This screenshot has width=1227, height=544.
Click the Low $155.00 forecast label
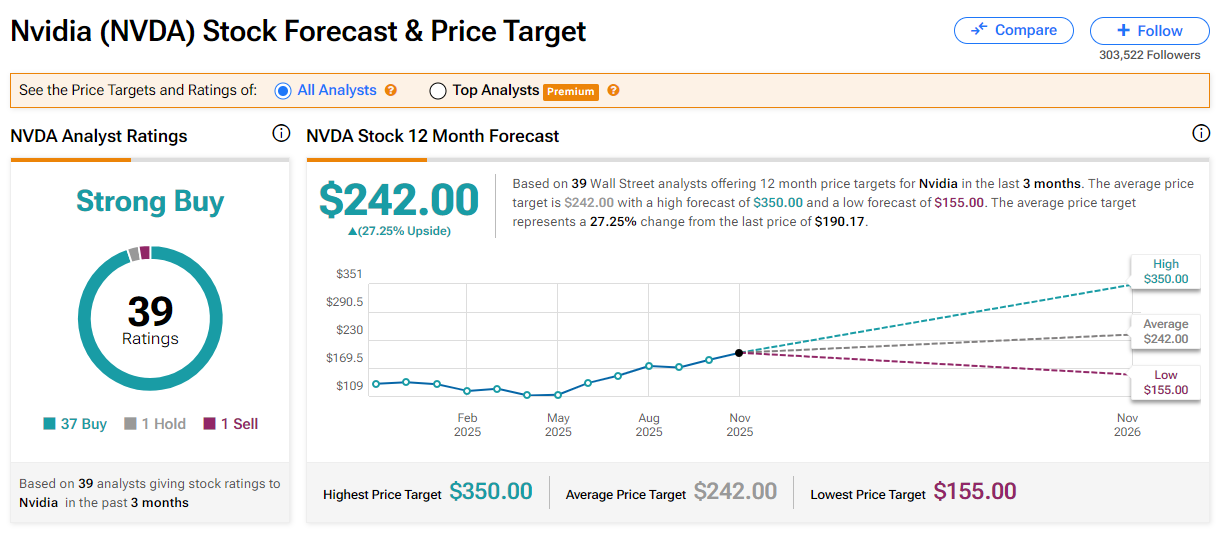pyautogui.click(x=1166, y=382)
